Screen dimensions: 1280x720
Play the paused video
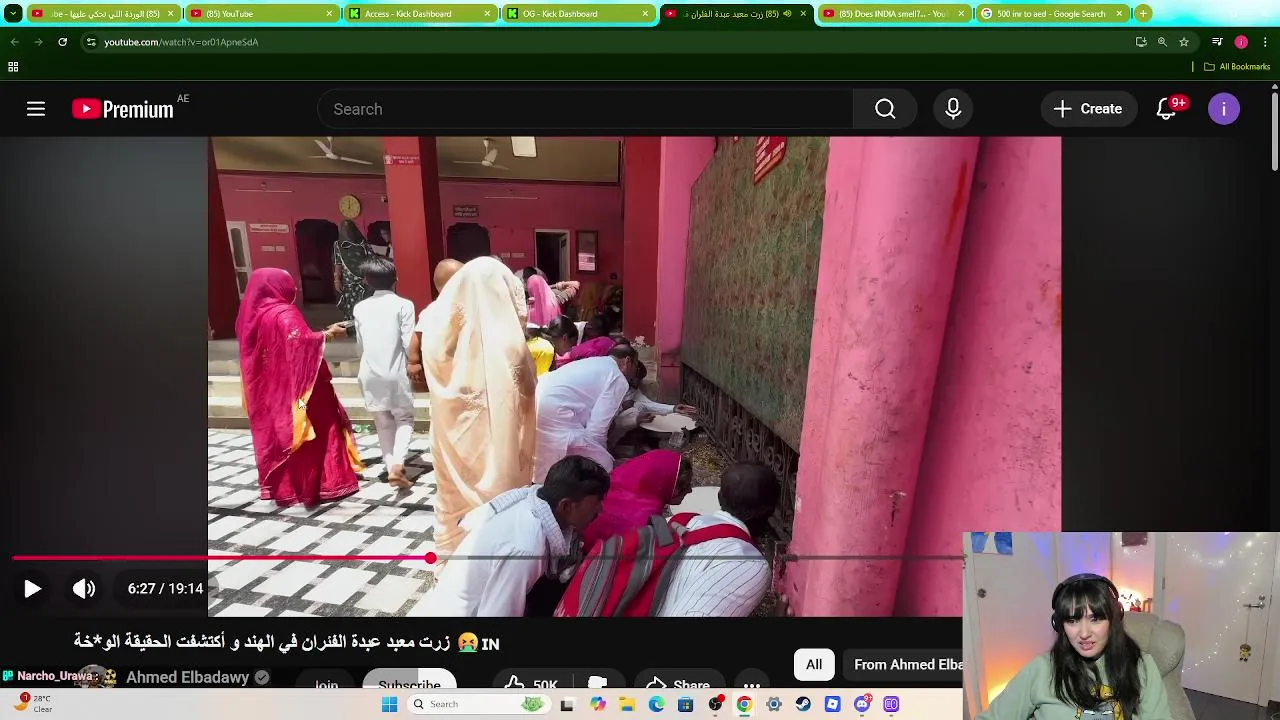point(32,589)
